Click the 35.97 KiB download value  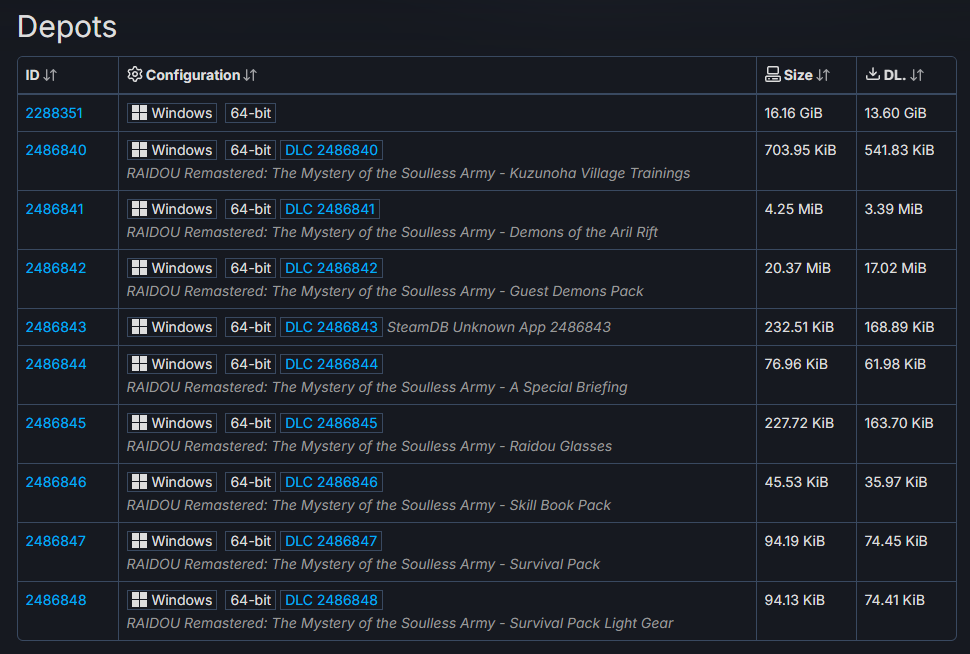[x=896, y=482]
